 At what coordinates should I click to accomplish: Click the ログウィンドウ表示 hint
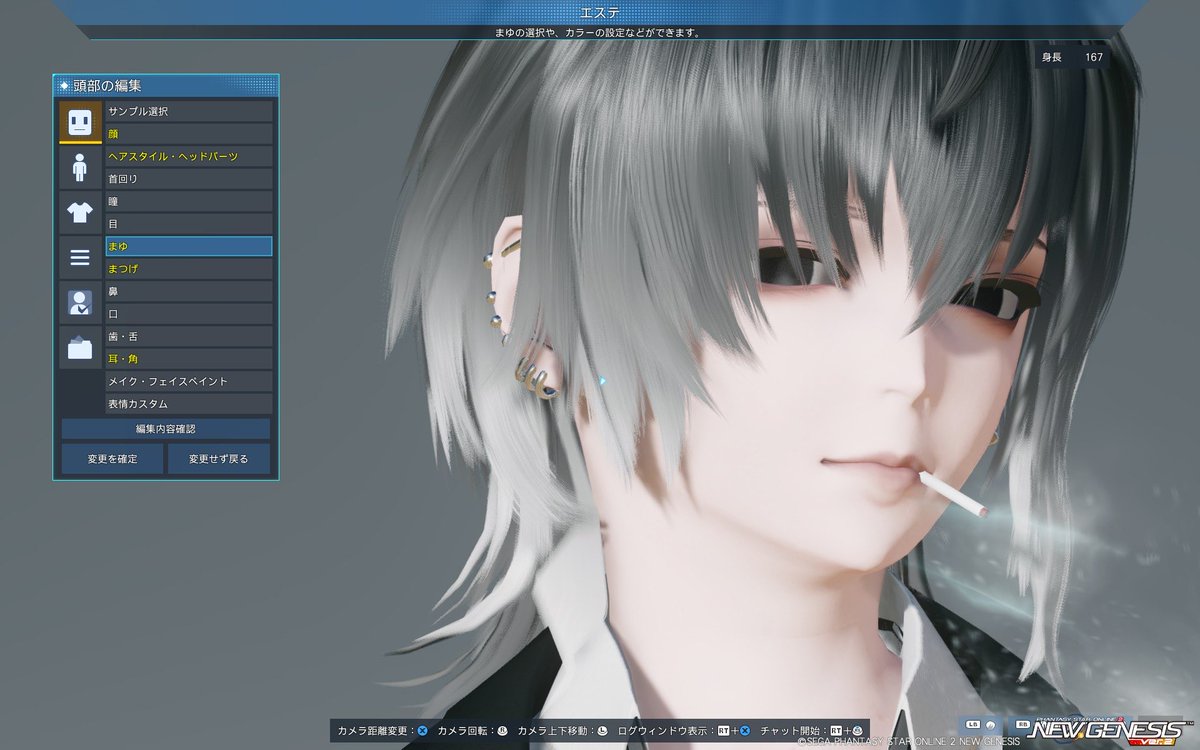coord(685,731)
